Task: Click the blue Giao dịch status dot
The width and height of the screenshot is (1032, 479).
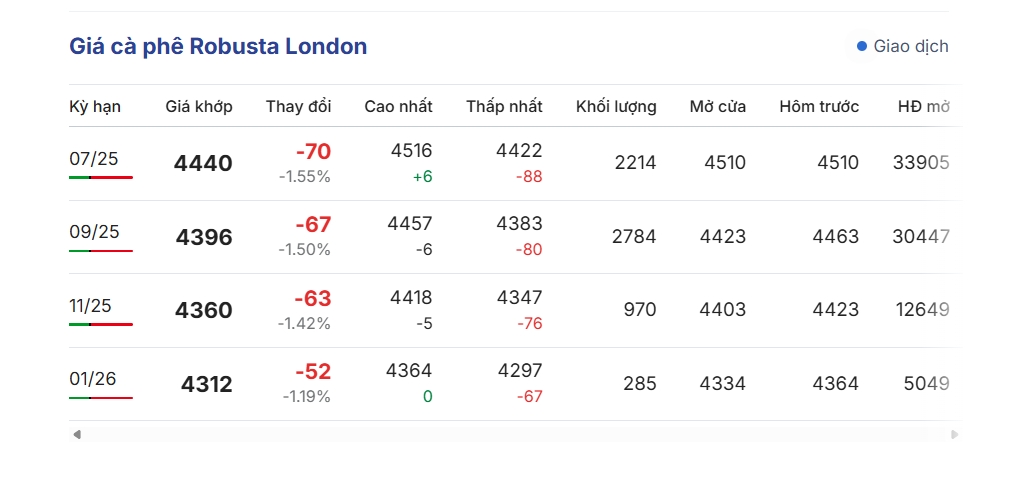Action: click(x=862, y=46)
